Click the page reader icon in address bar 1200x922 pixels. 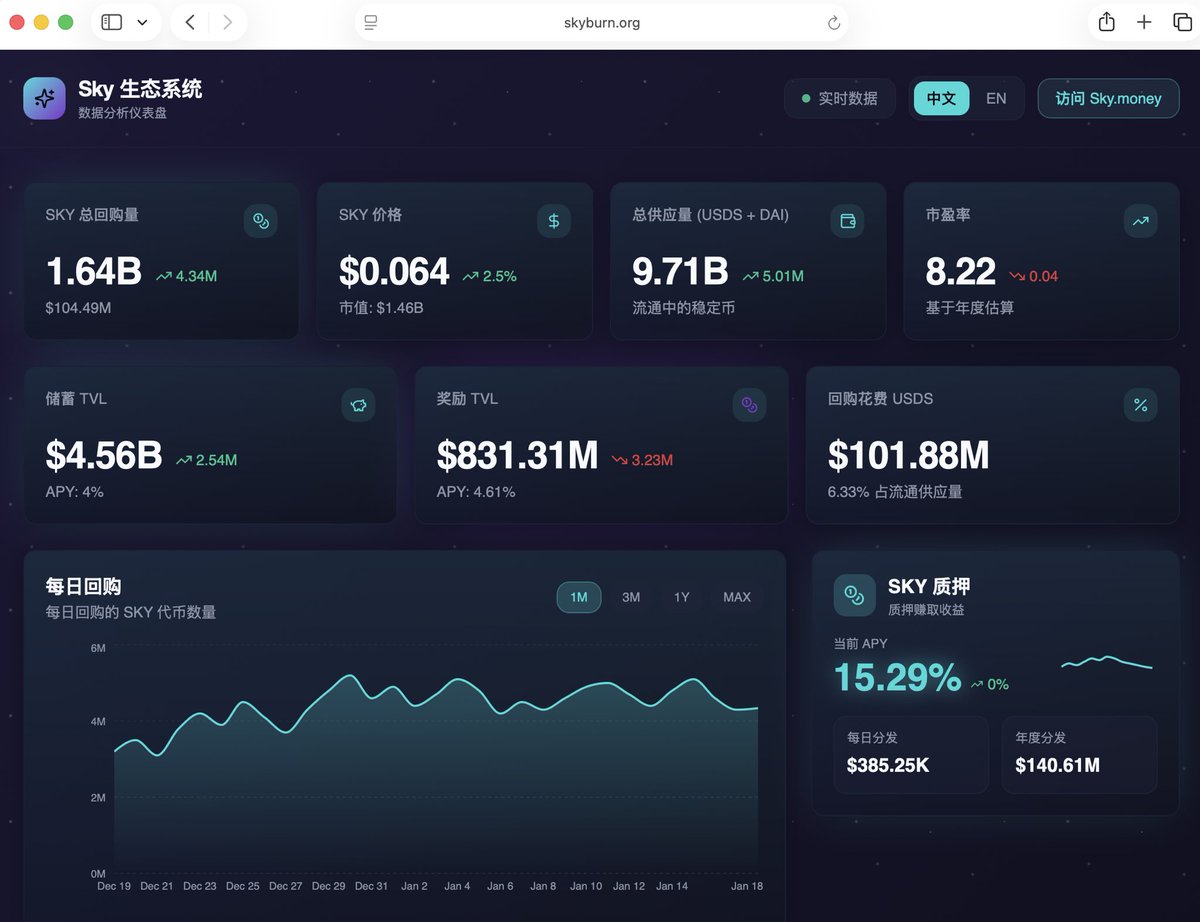(371, 22)
